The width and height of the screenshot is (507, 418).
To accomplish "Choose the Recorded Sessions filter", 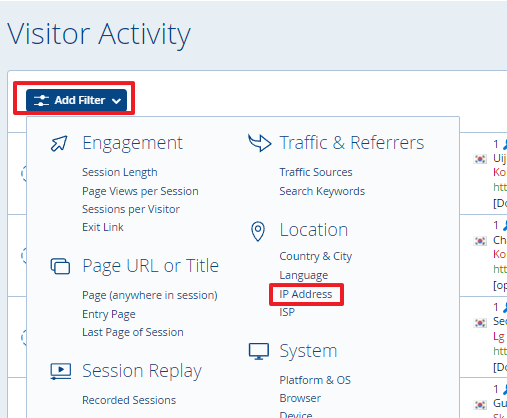I will tap(129, 400).
